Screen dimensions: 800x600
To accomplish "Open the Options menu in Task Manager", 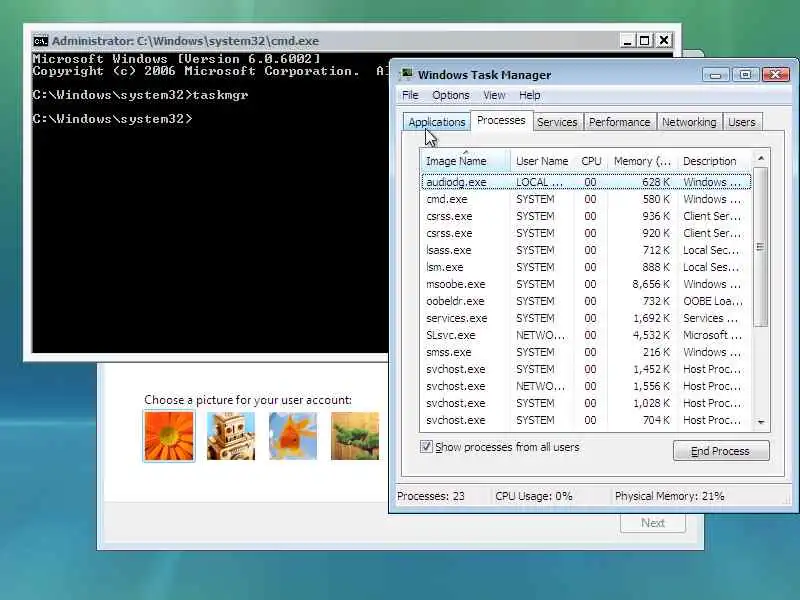I will (x=451, y=95).
